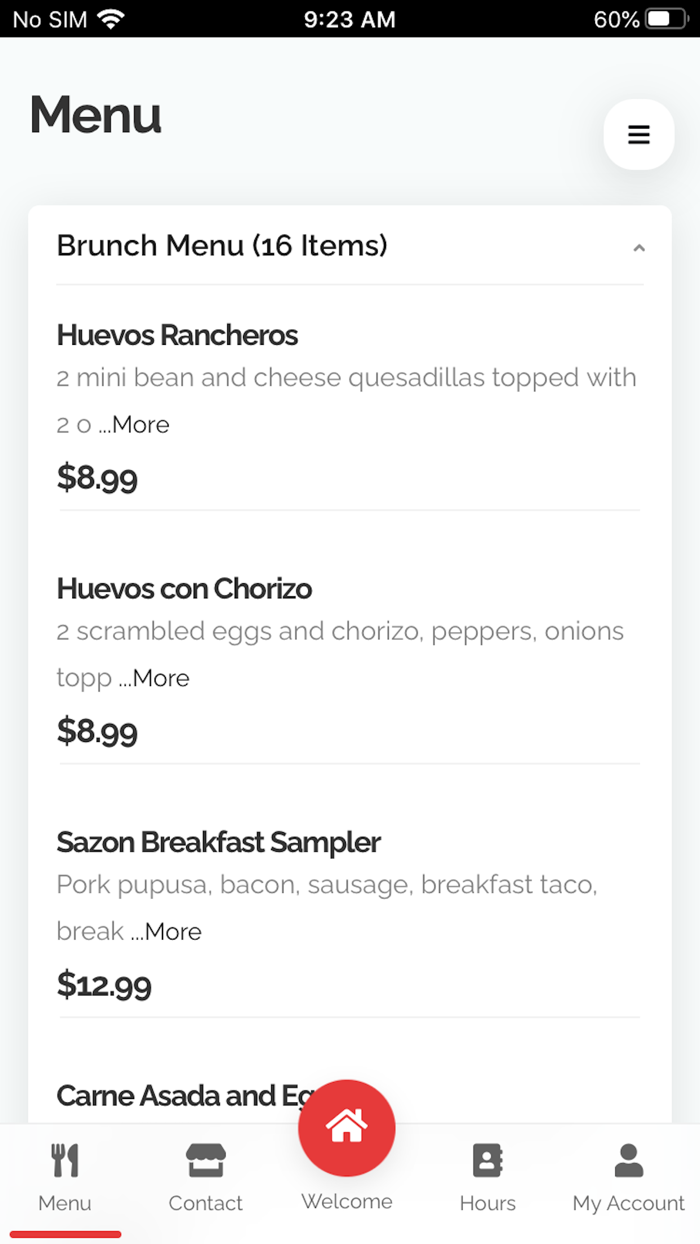Select the Contact storefront icon
This screenshot has height=1244, width=700.
click(x=205, y=1160)
